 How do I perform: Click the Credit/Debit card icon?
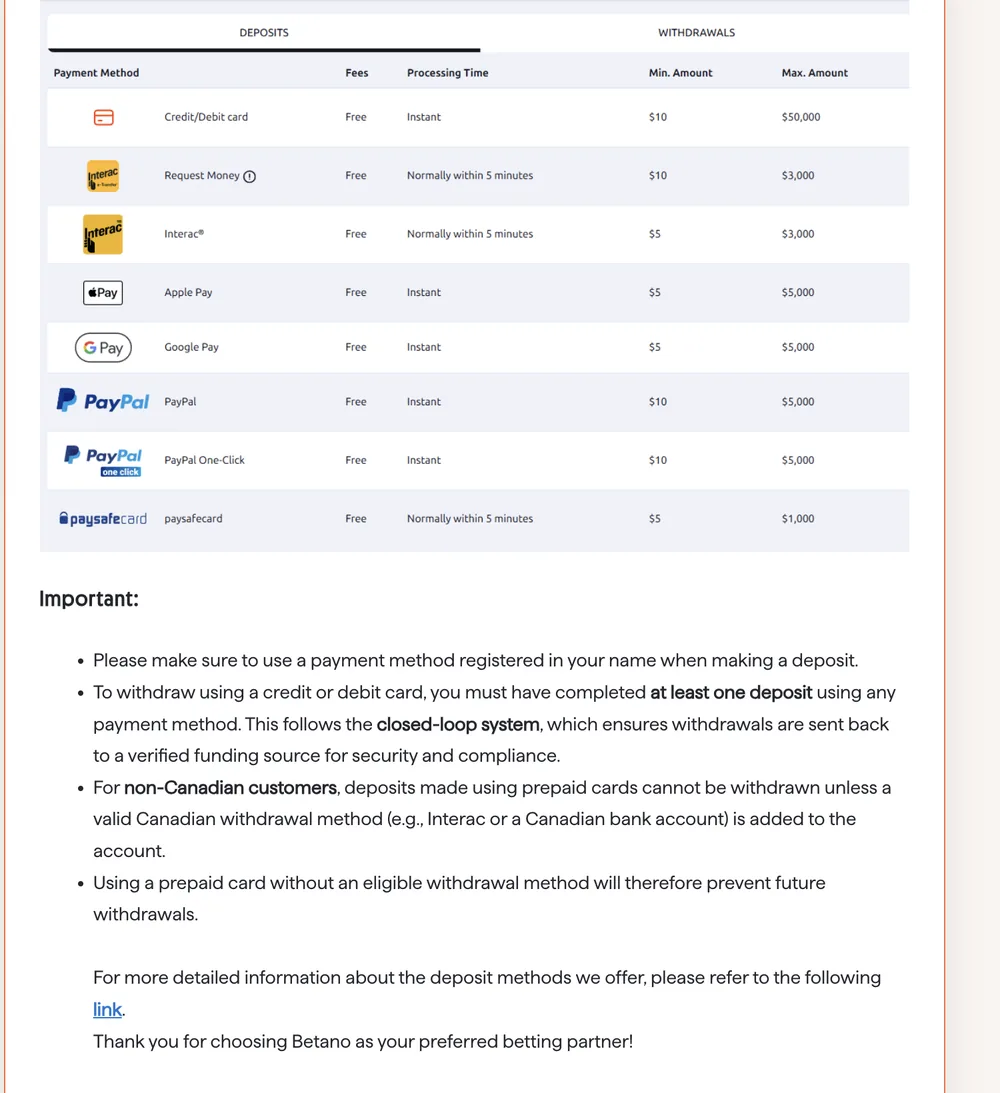pyautogui.click(x=103, y=117)
